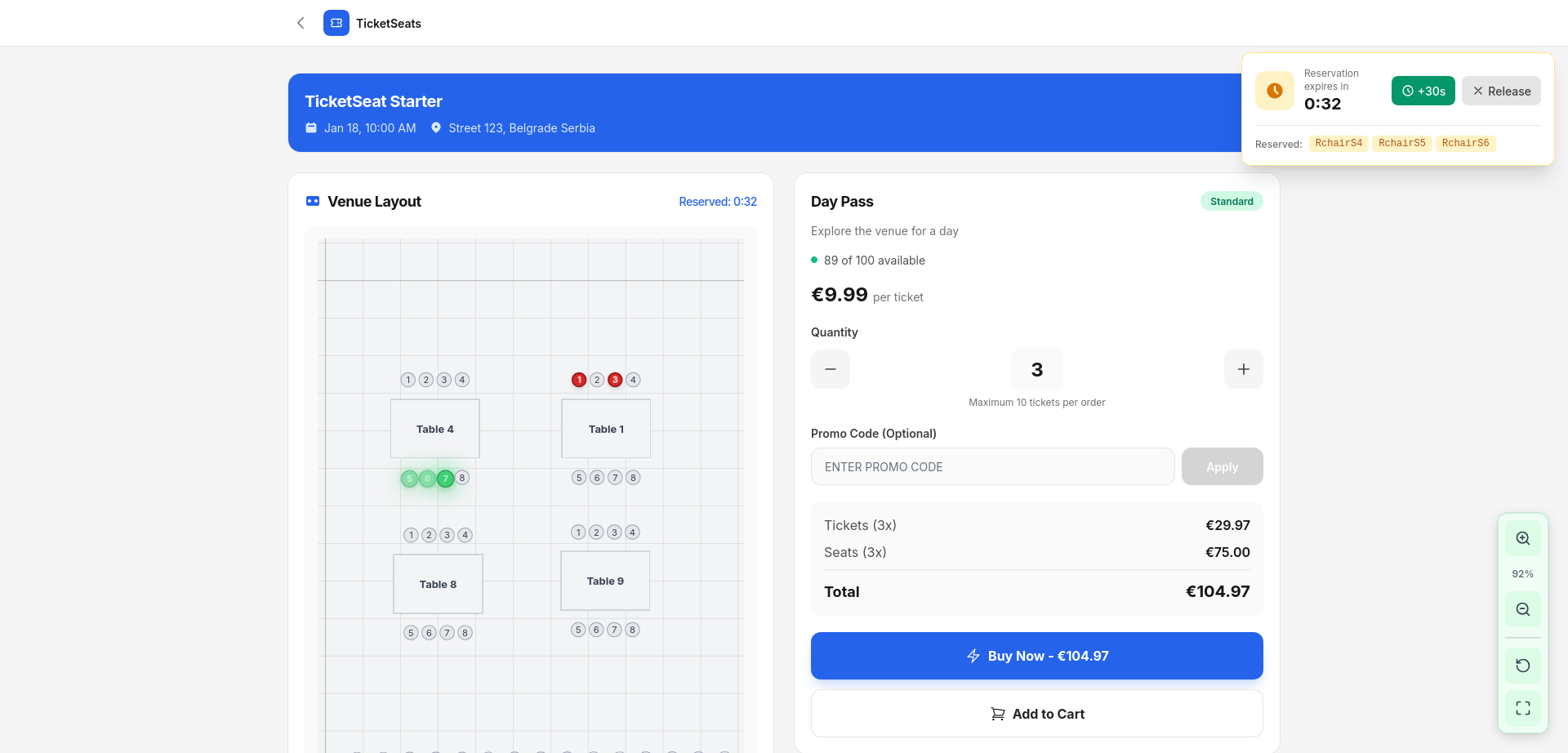Select seat 1 above Table 9
The height and width of the screenshot is (753, 1568).
pos(578,532)
